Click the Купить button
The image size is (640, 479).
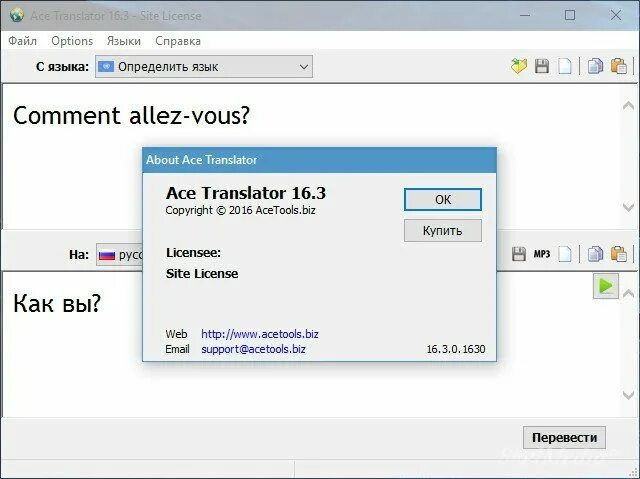443,231
